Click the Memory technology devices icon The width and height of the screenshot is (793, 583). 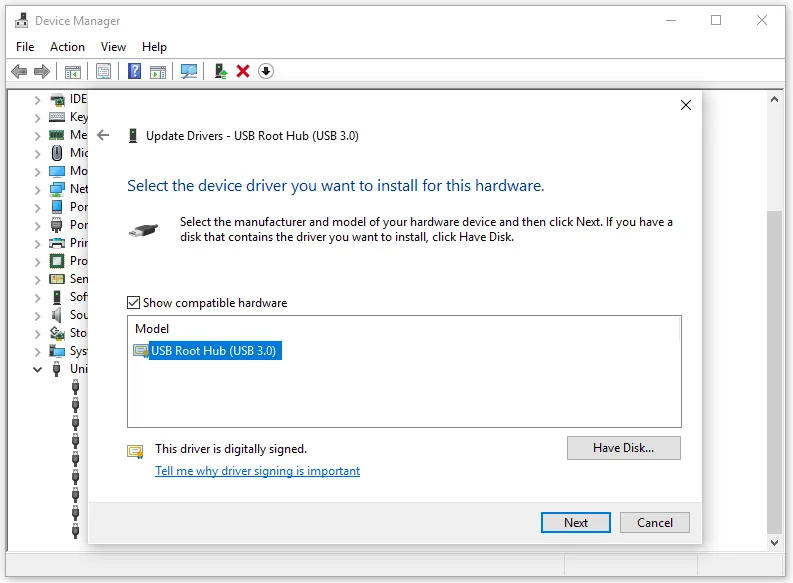coord(57,135)
